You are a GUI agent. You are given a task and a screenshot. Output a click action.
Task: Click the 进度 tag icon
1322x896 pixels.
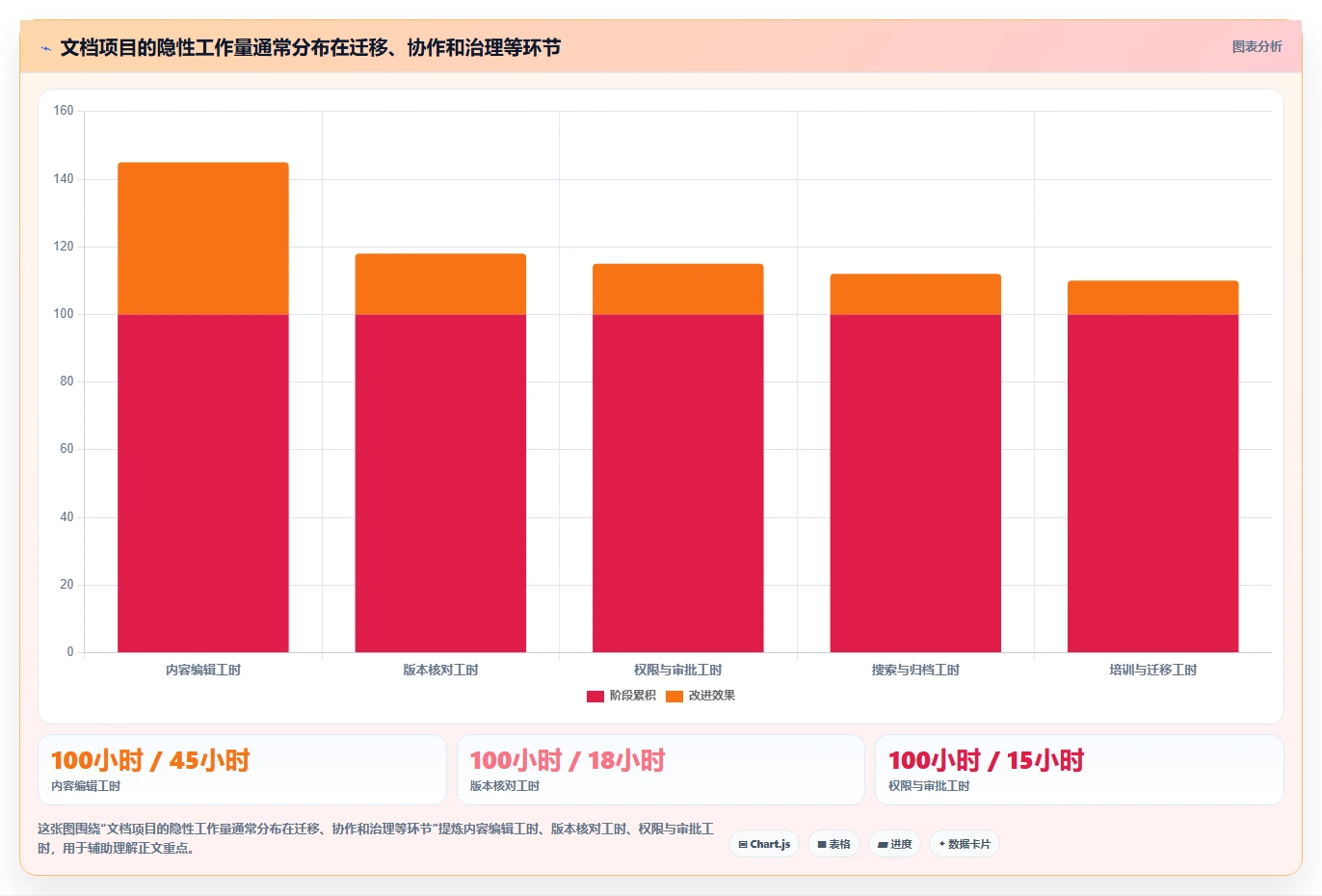(x=883, y=845)
